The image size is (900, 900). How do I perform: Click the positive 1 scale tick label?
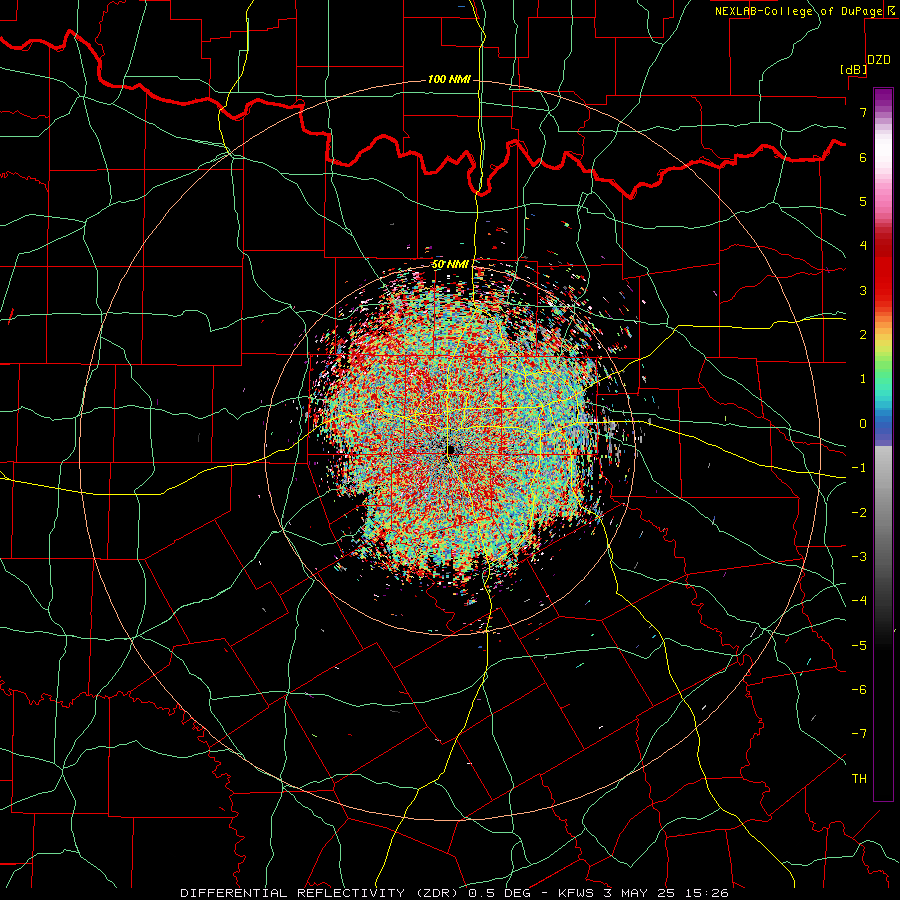[863, 379]
